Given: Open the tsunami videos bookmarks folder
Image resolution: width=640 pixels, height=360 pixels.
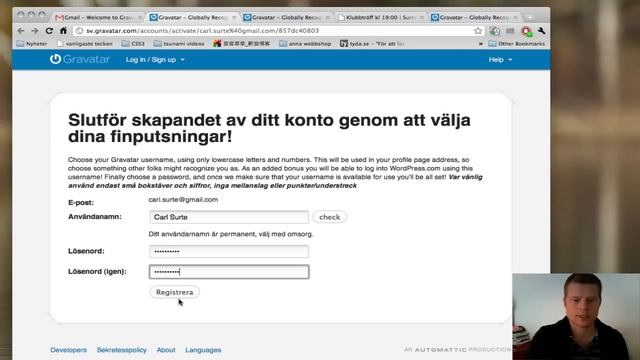Looking at the screenshot, I should (179, 43).
